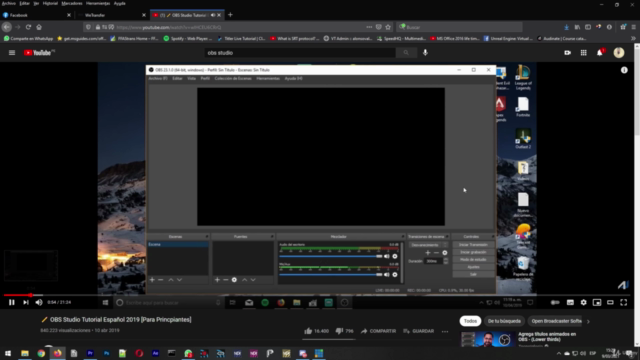Open Firefox Editar menu

coord(24,3)
